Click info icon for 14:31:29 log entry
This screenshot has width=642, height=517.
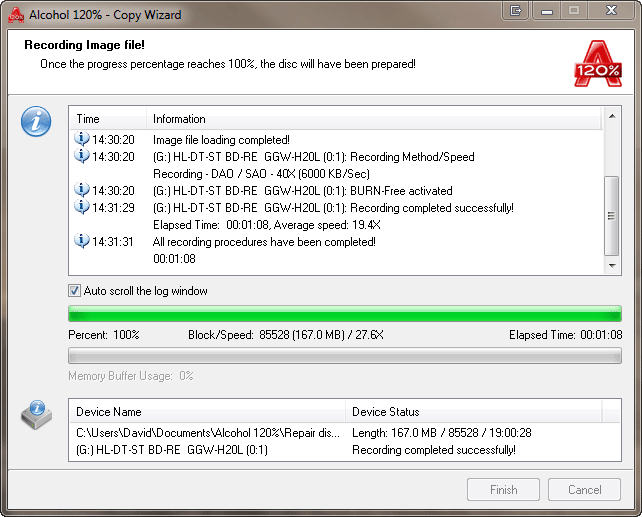pos(82,207)
